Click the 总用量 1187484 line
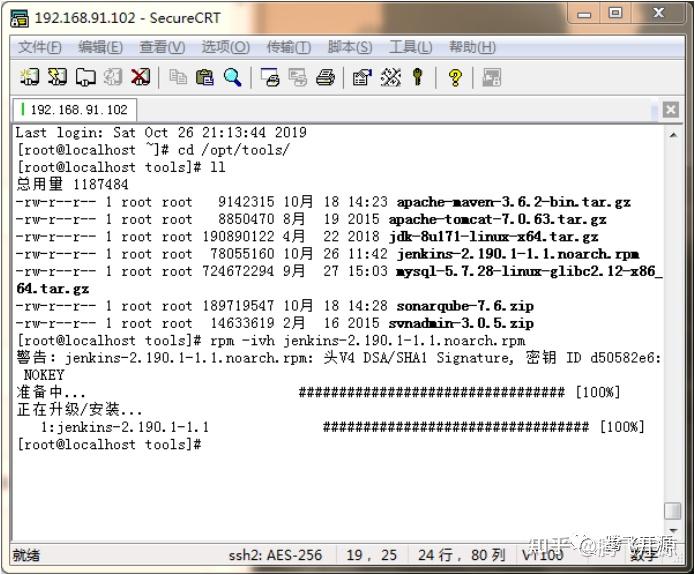This screenshot has height=575, width=695. [72, 185]
